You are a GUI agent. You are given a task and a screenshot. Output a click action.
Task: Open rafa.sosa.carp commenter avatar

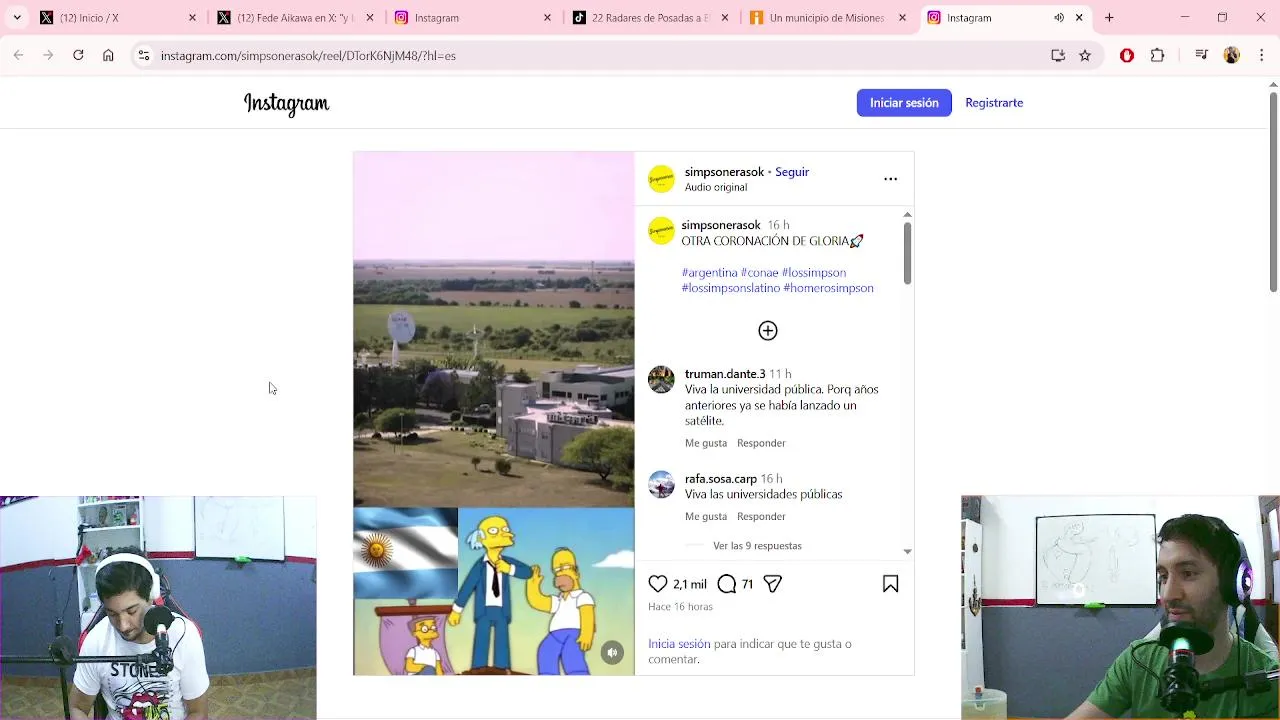[661, 485]
